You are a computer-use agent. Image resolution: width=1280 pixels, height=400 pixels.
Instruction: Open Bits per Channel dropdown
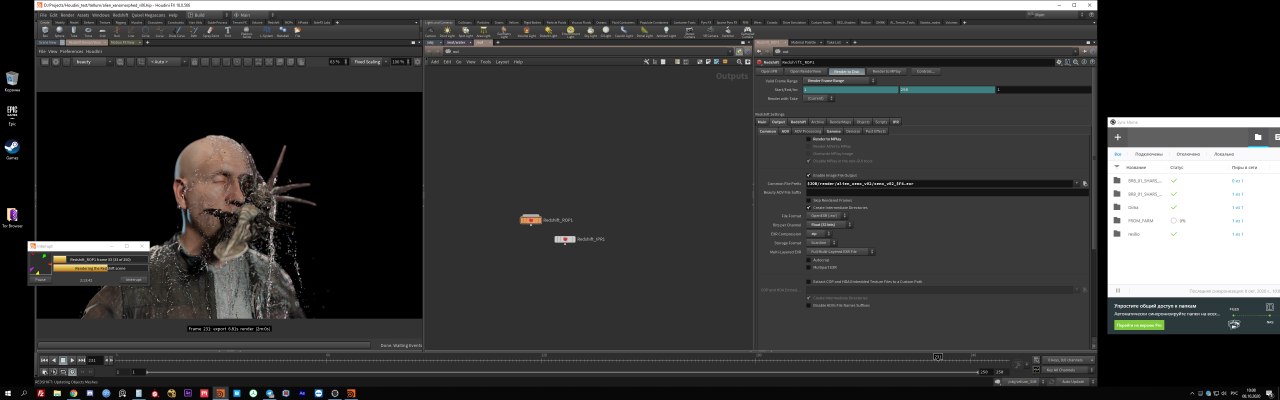(829, 224)
